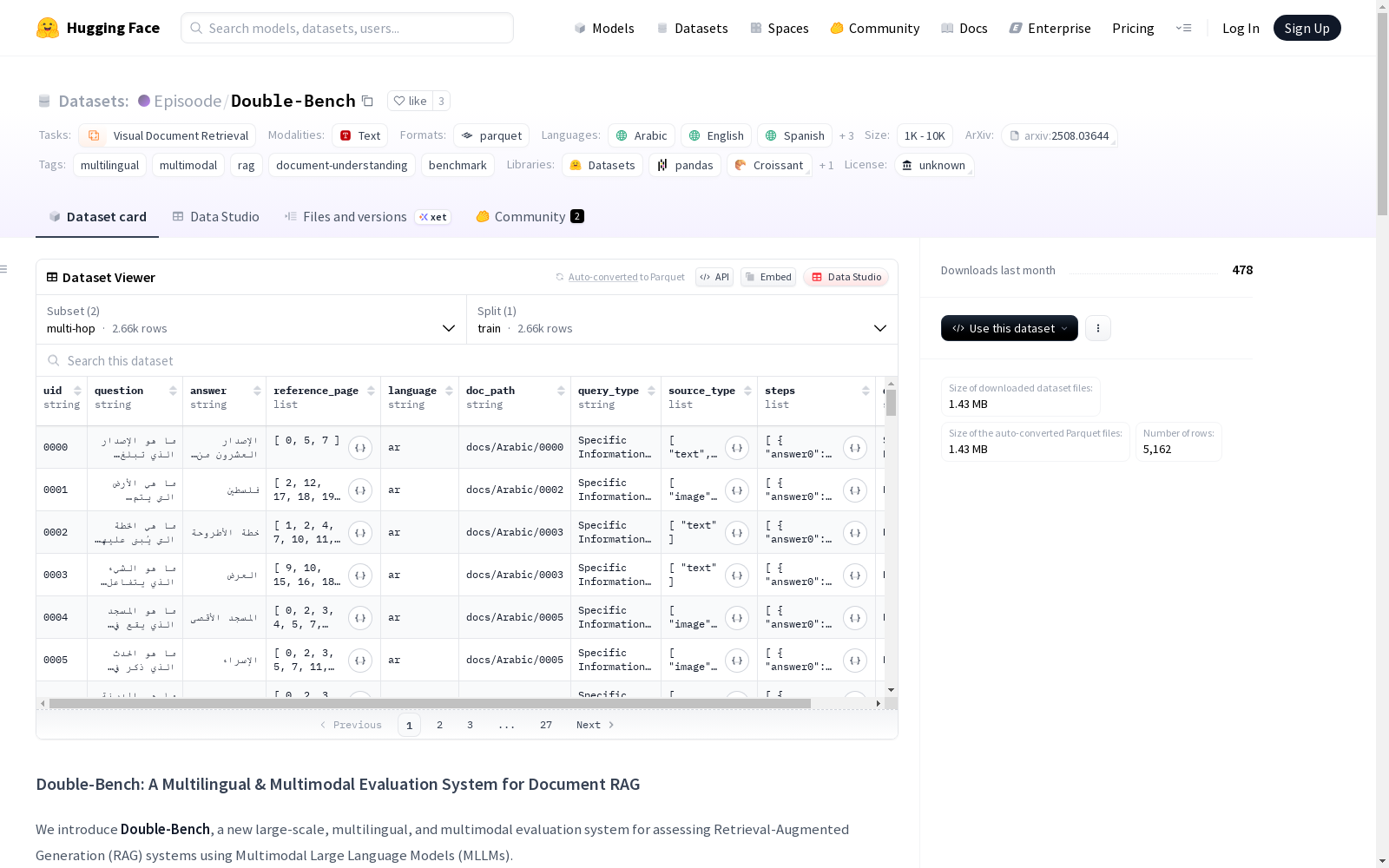Click the table vertical scrollbar thumb

tap(891, 403)
